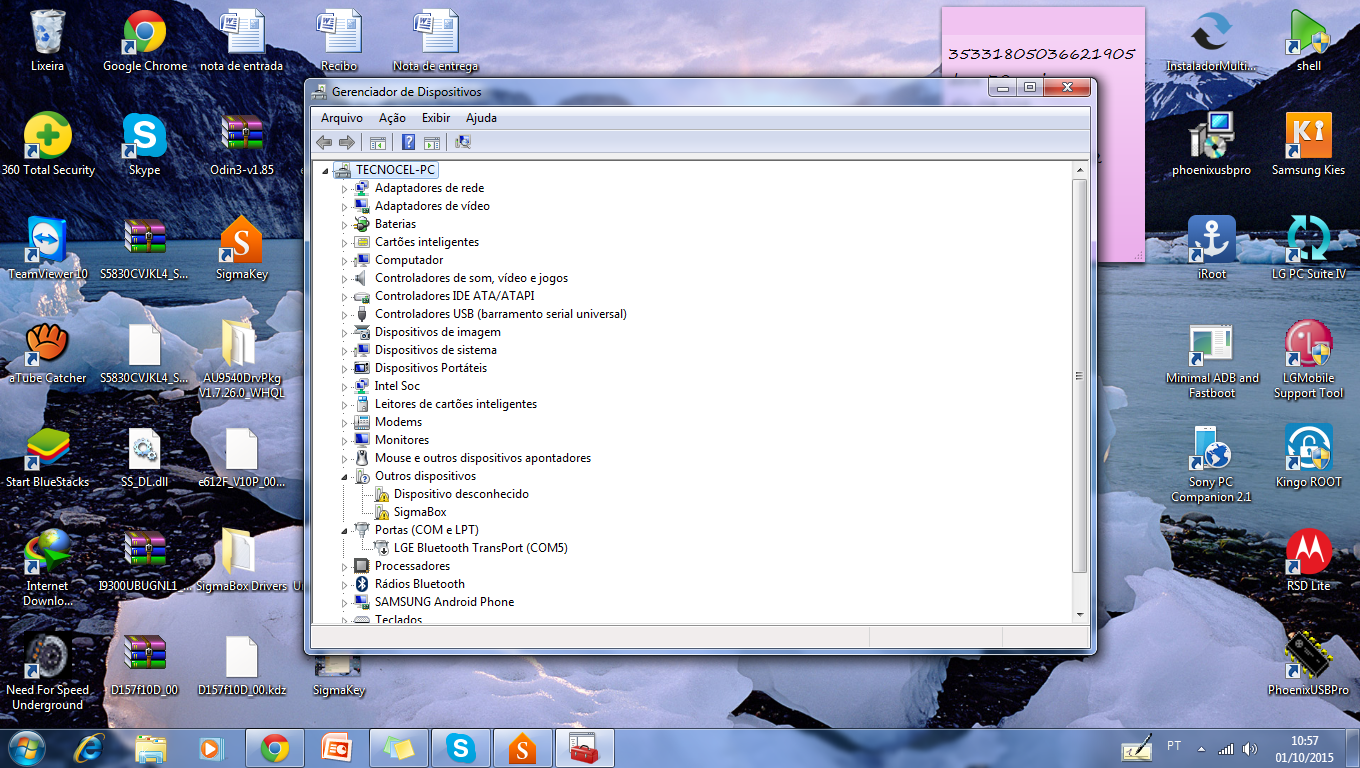Open the Ajuda menu

tap(481, 118)
